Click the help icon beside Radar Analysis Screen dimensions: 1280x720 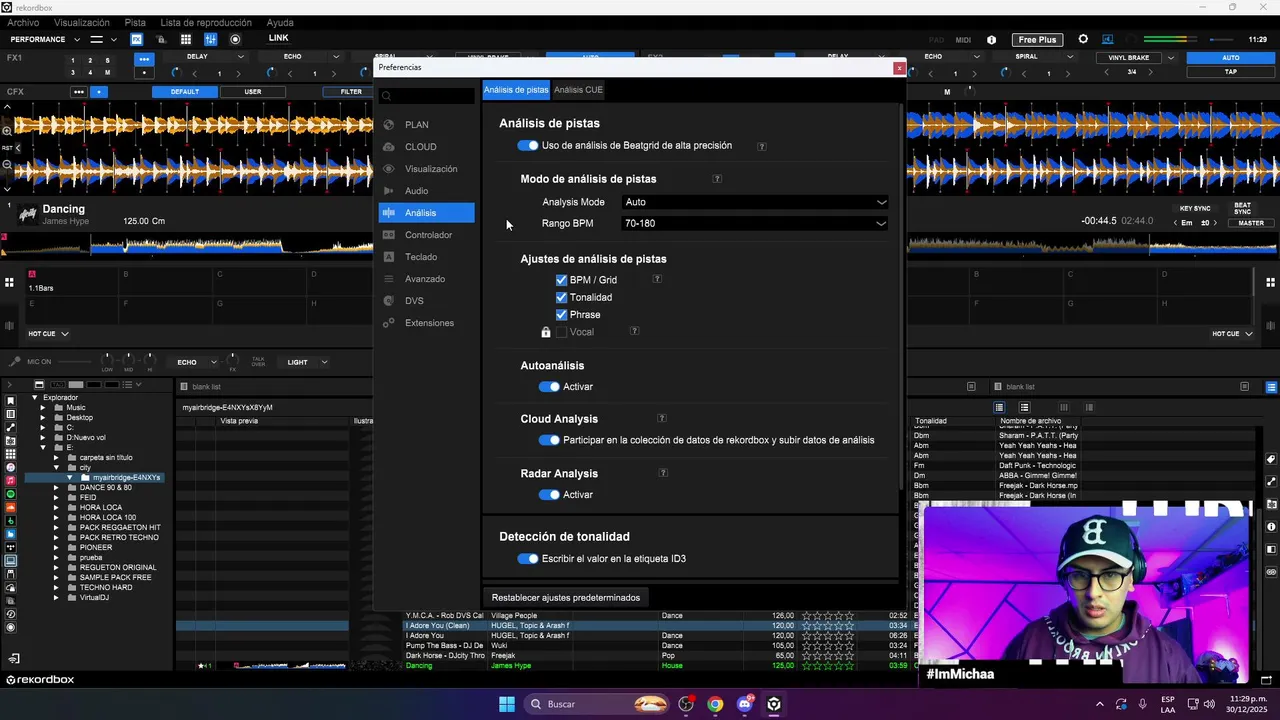pyautogui.click(x=663, y=473)
